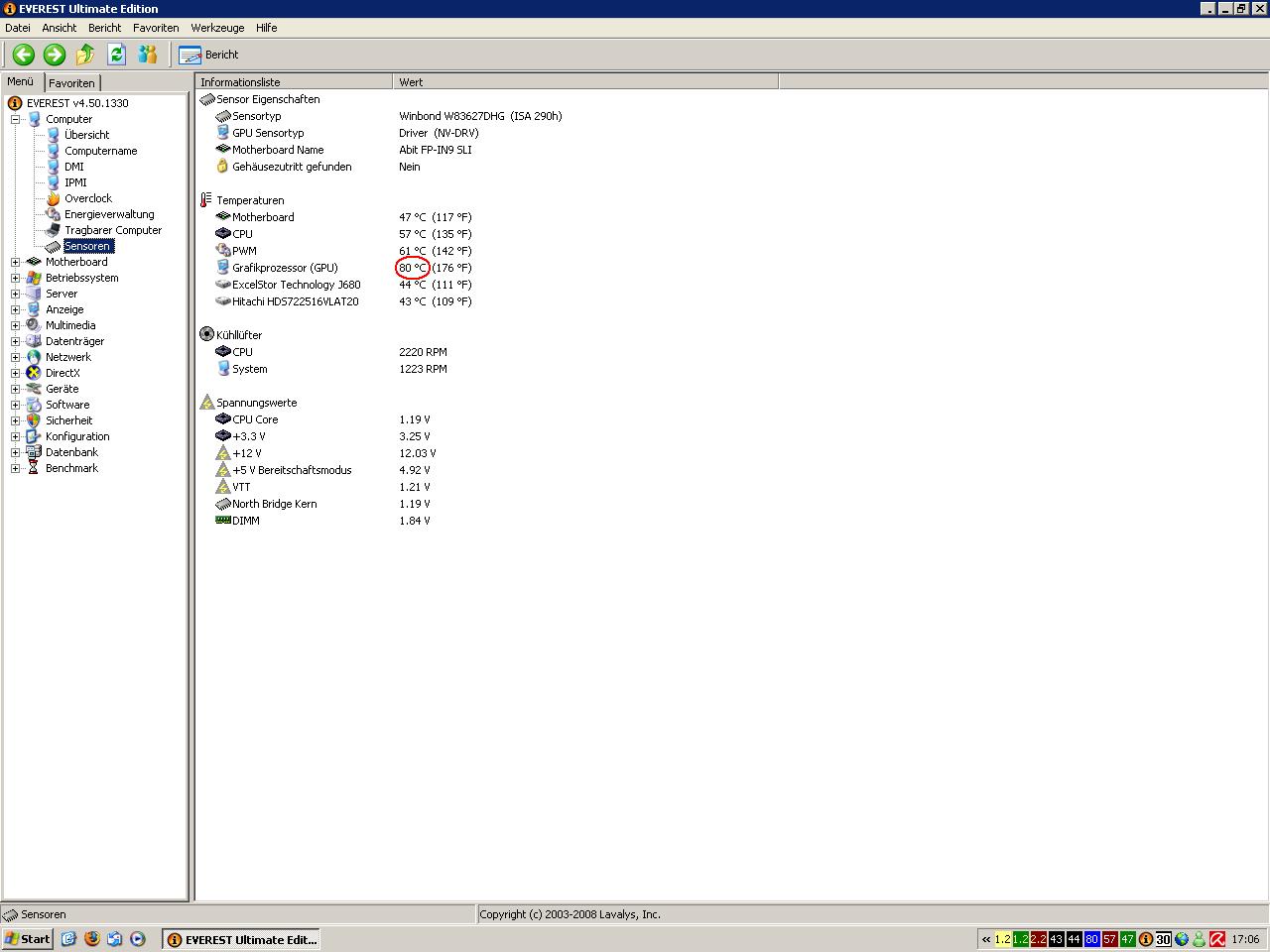
Task: Click the black 43 temperature tray icon
Action: click(x=1056, y=939)
